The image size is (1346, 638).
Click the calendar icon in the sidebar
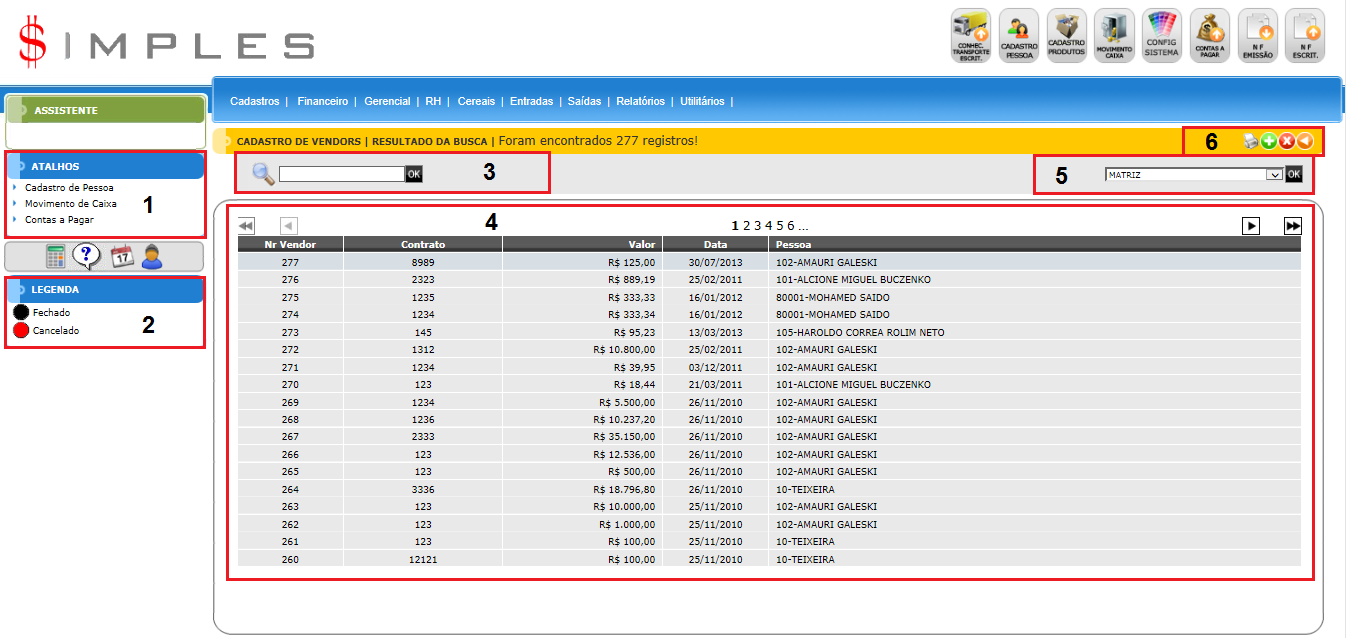point(121,257)
